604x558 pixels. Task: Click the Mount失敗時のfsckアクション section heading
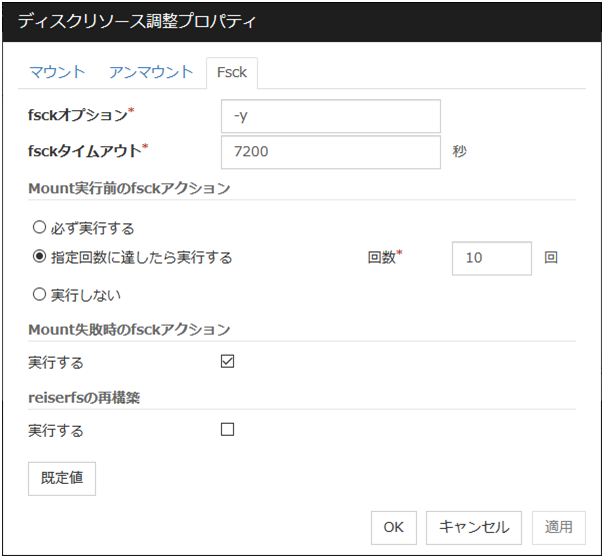[129, 329]
